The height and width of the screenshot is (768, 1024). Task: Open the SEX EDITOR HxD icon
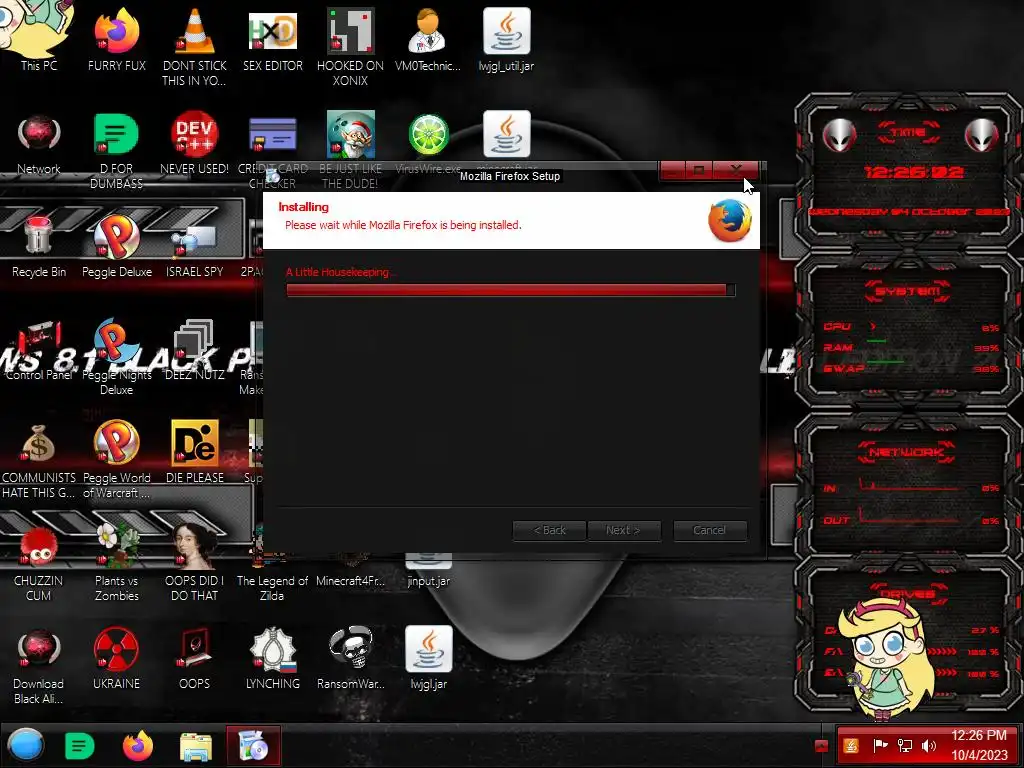(272, 39)
